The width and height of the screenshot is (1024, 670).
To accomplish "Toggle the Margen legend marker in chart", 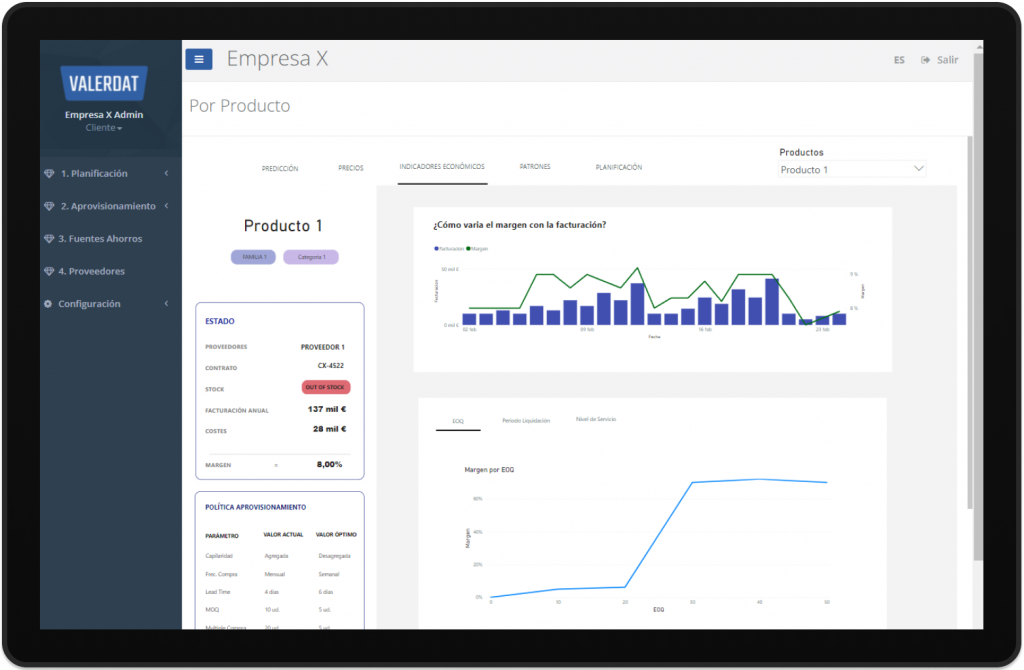I will coord(468,248).
